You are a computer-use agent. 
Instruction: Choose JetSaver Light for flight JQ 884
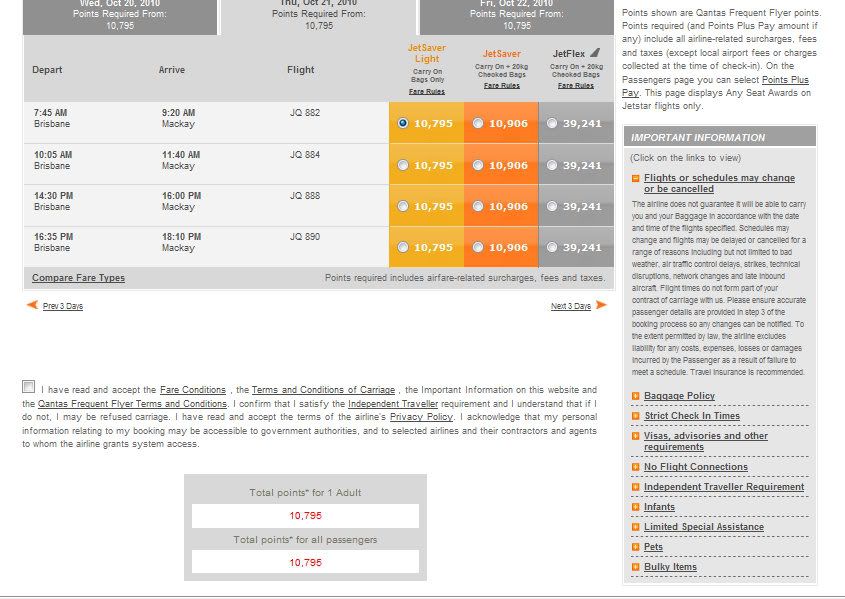(x=403, y=165)
